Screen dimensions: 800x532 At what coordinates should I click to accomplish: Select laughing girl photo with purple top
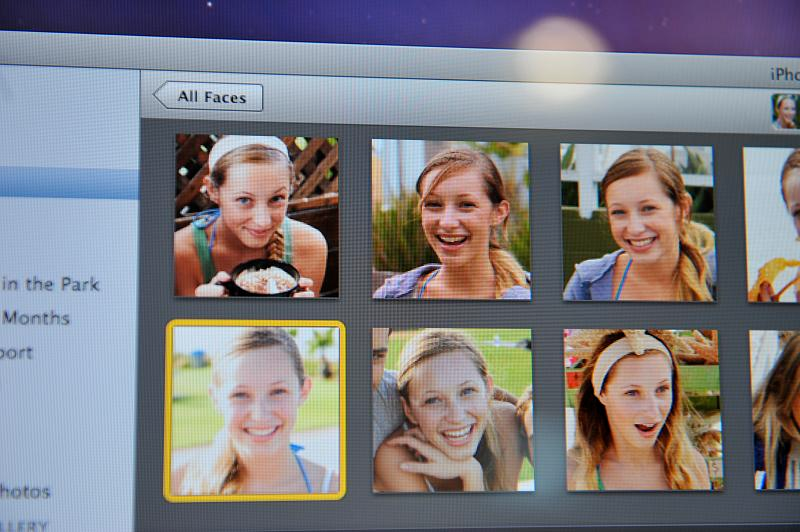click(x=452, y=219)
